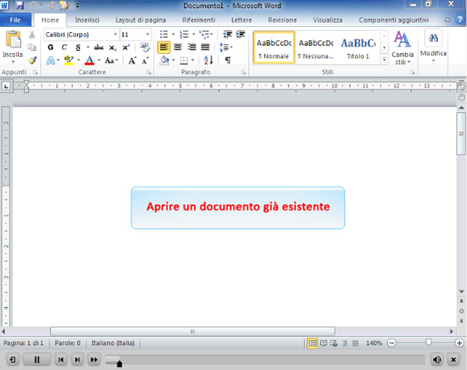The image size is (467, 370).
Task: Click the Grow Font icon
Action: pos(132,60)
